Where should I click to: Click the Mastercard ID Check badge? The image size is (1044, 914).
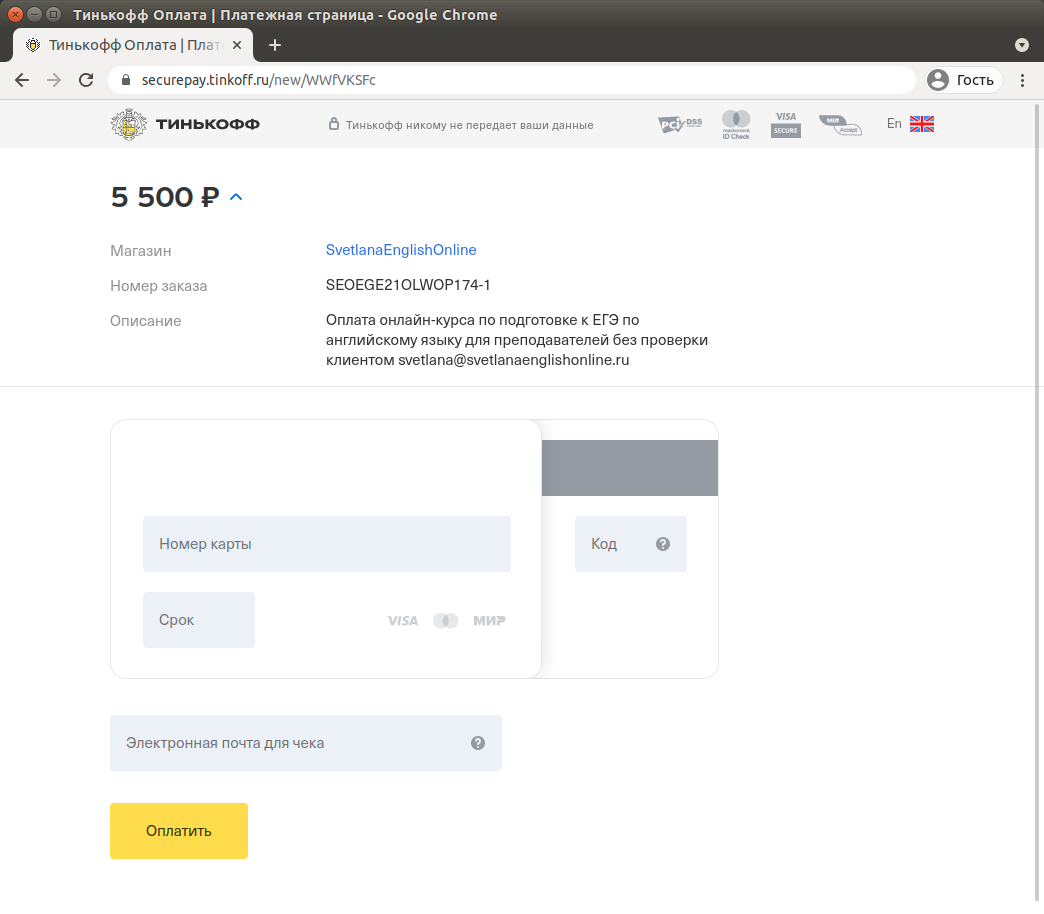pyautogui.click(x=736, y=124)
